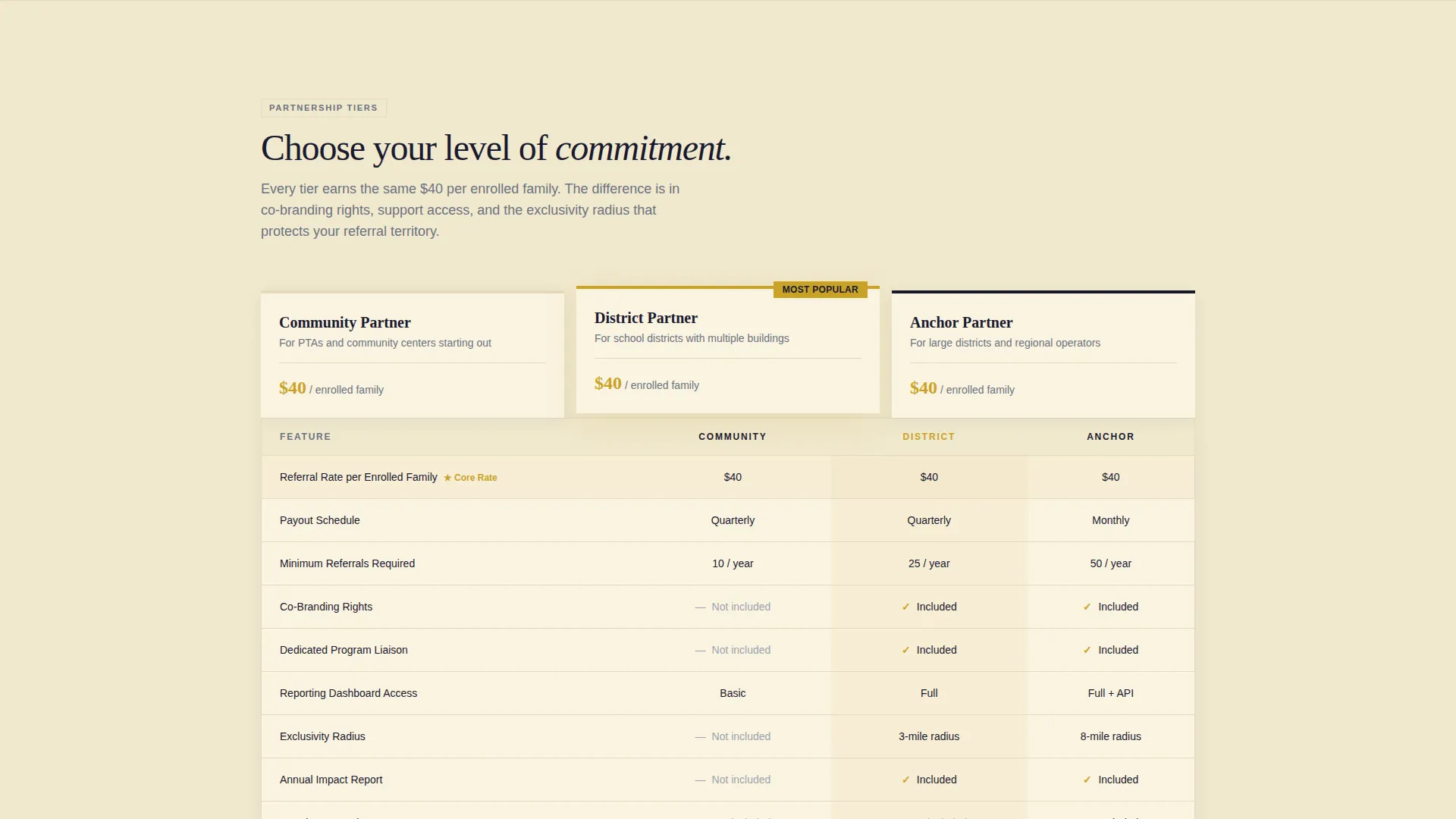Click 'For large districts and regional operators'
Image resolution: width=1456 pixels, height=819 pixels.
point(1005,343)
